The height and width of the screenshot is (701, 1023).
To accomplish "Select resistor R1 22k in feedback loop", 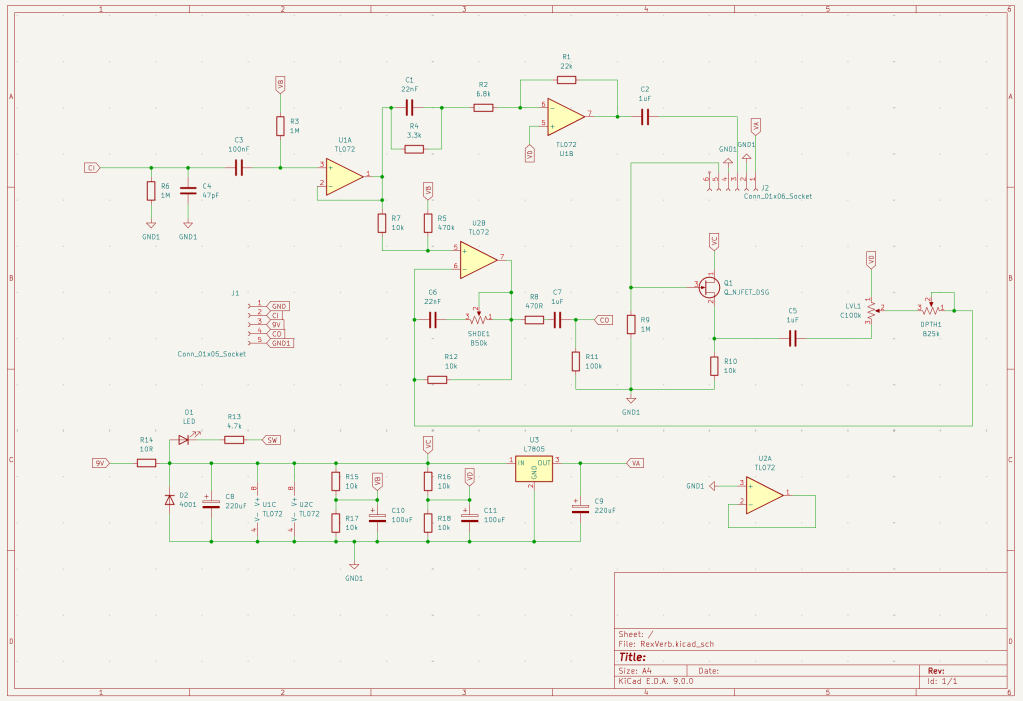I will tap(566, 79).
